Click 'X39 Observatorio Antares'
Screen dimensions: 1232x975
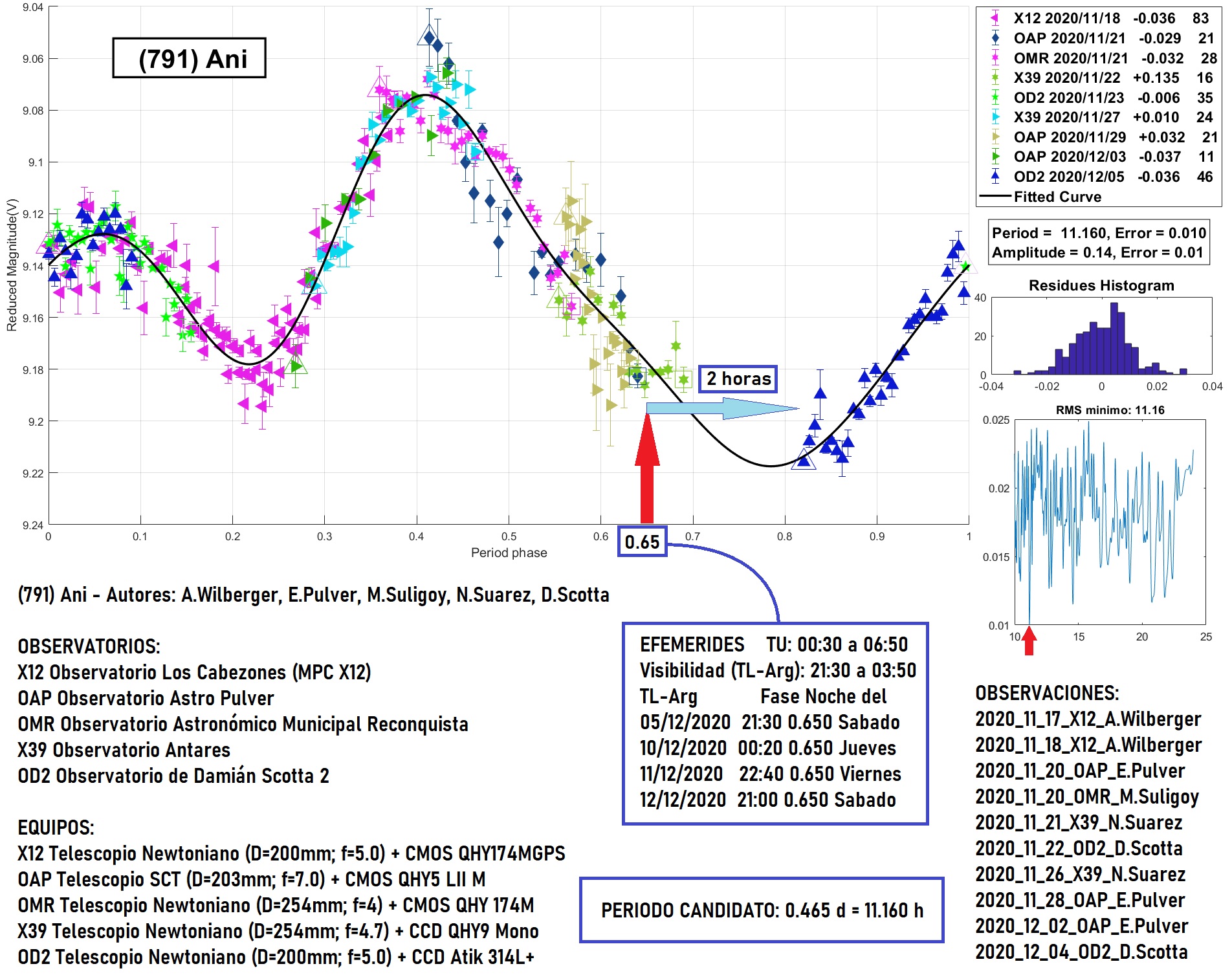pyautogui.click(x=124, y=750)
